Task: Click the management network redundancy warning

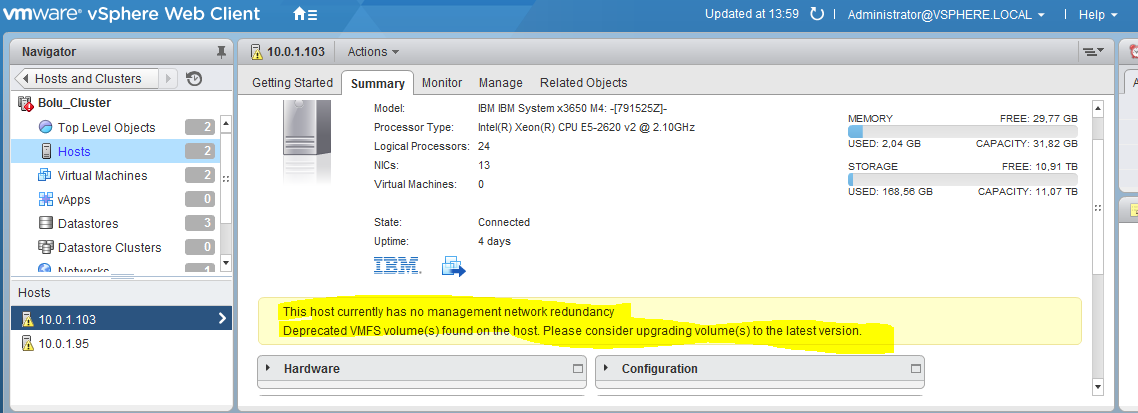Action: [449, 312]
